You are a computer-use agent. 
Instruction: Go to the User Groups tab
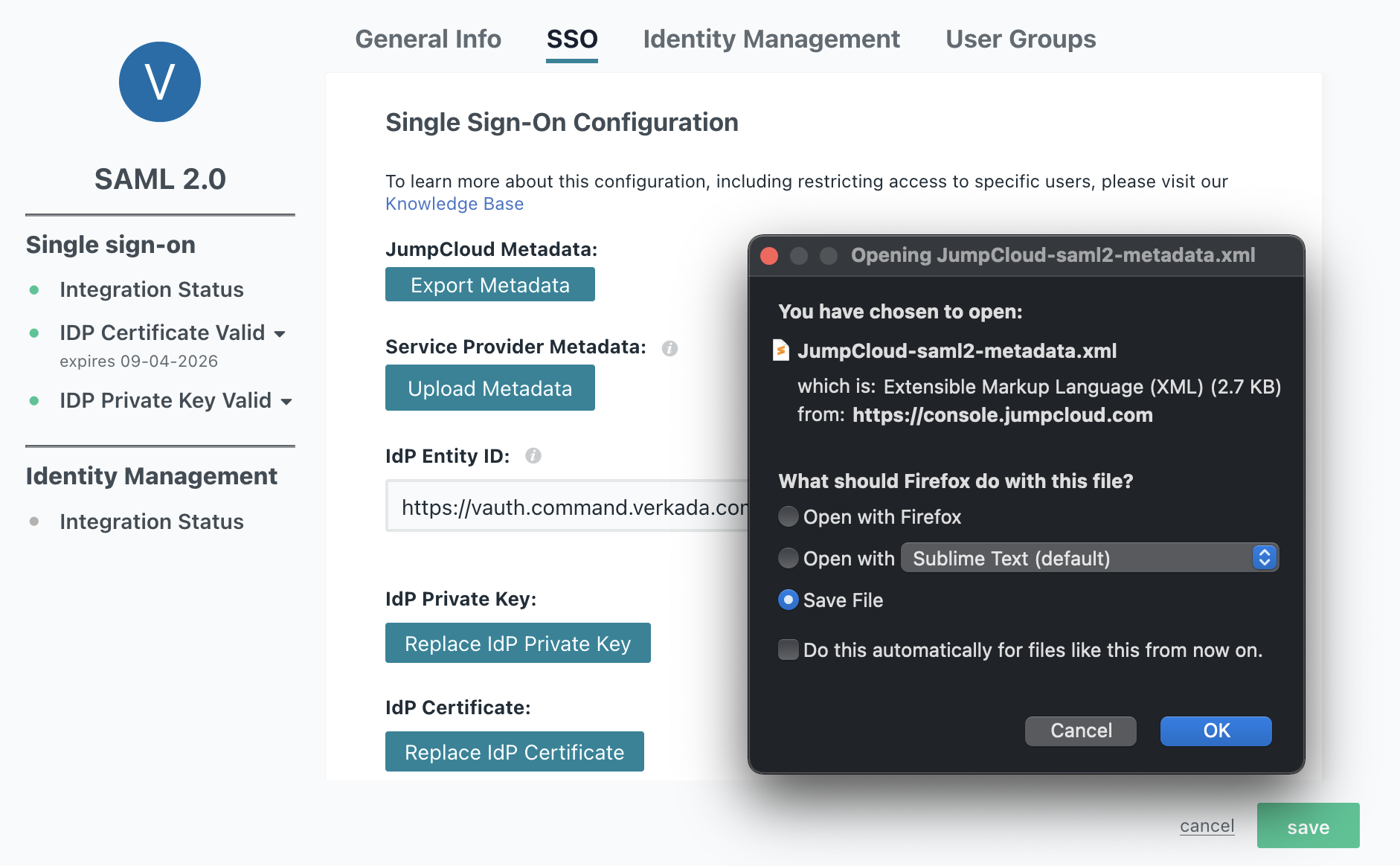[x=1020, y=39]
